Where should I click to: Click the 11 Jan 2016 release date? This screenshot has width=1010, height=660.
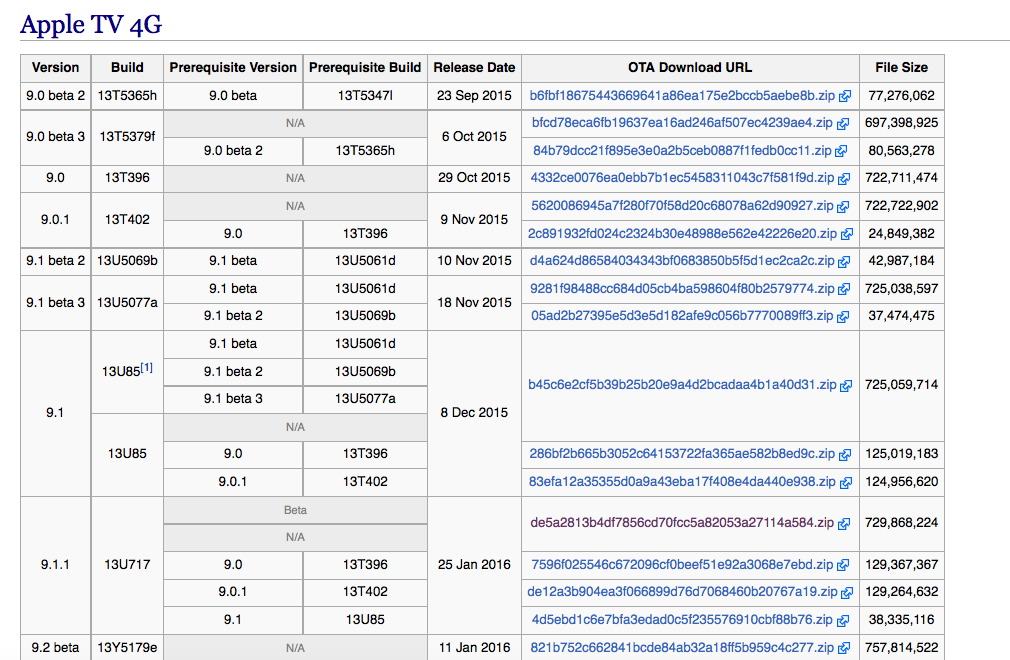[x=474, y=647]
